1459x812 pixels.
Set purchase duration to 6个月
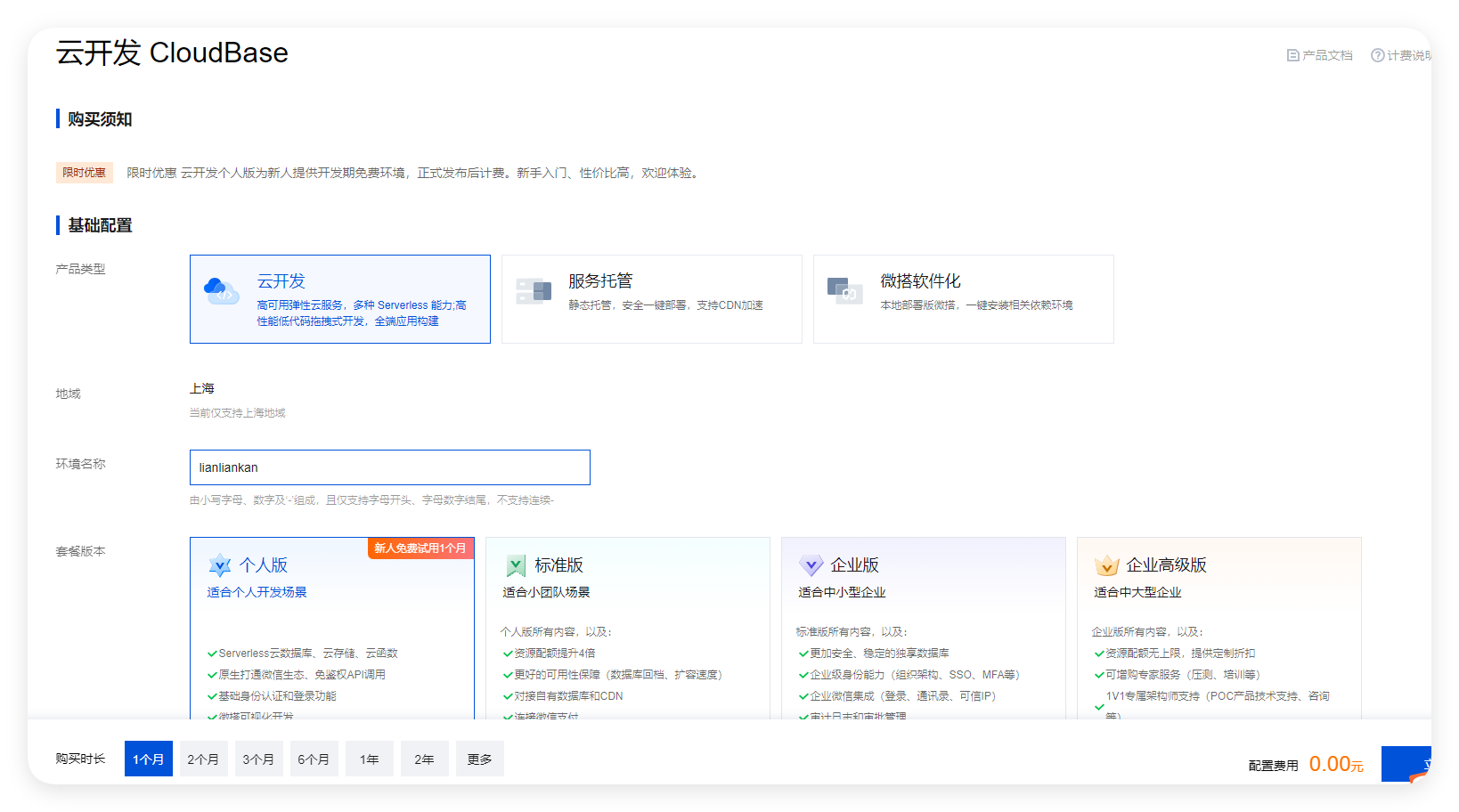coord(314,759)
